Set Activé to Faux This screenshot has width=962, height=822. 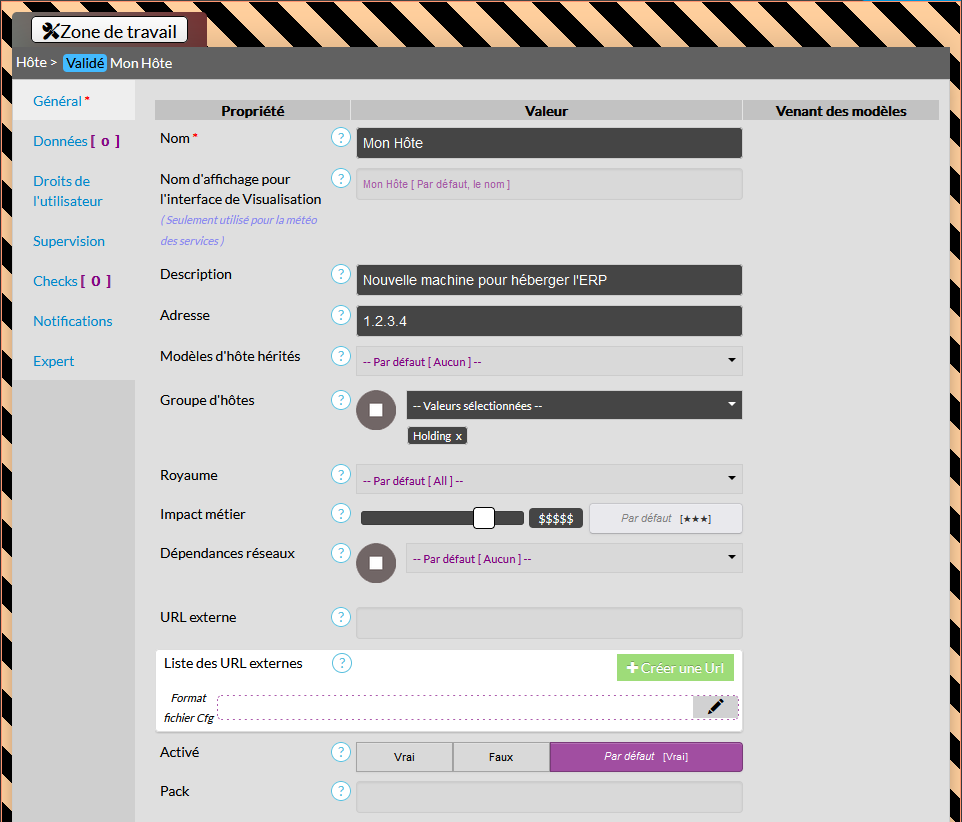pos(501,757)
